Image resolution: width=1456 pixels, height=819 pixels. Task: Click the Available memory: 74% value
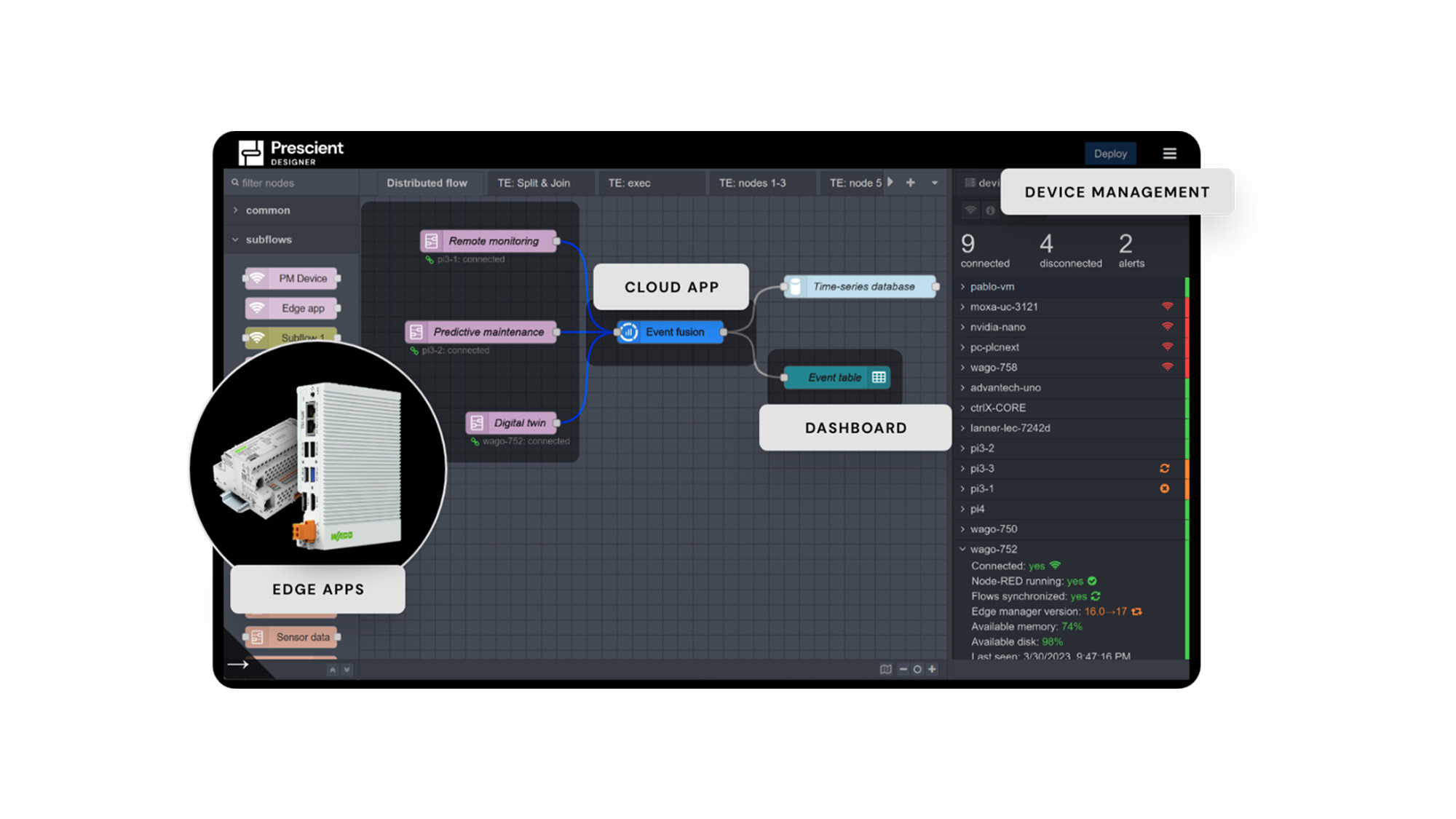click(1072, 627)
